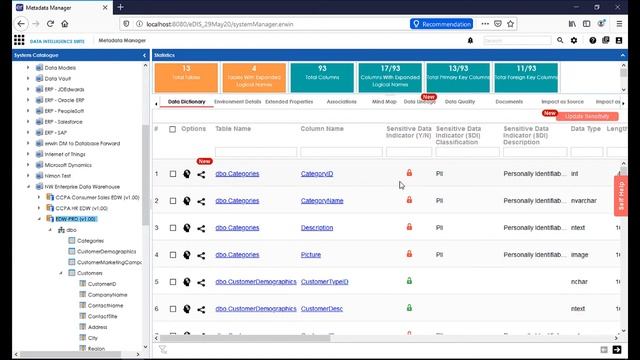Switch to Environment Details tab
The height and width of the screenshot is (360, 640).
(x=238, y=102)
